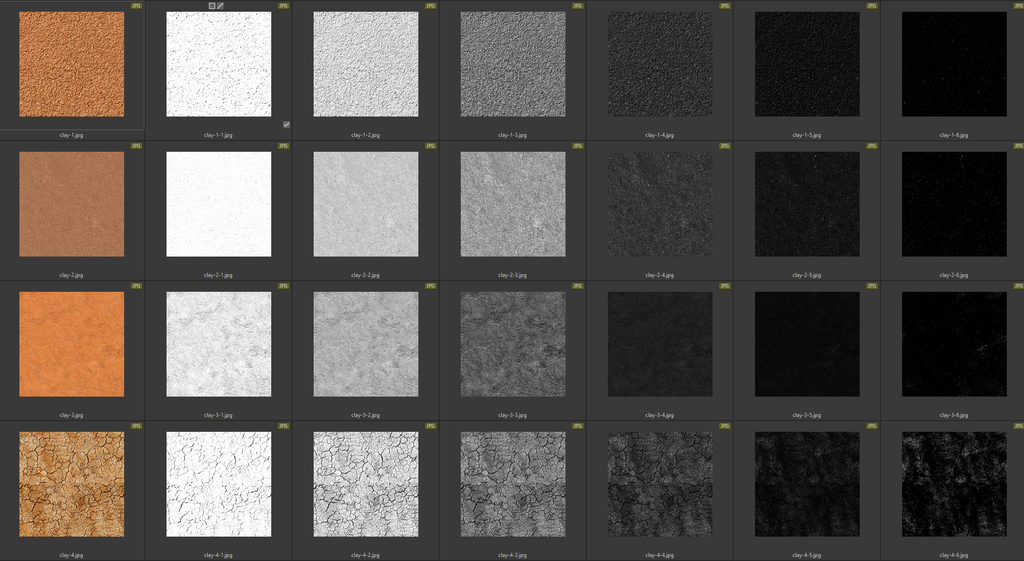
Task: Click the JPG badge on clay-1-6.jpg
Action: coord(1017,6)
